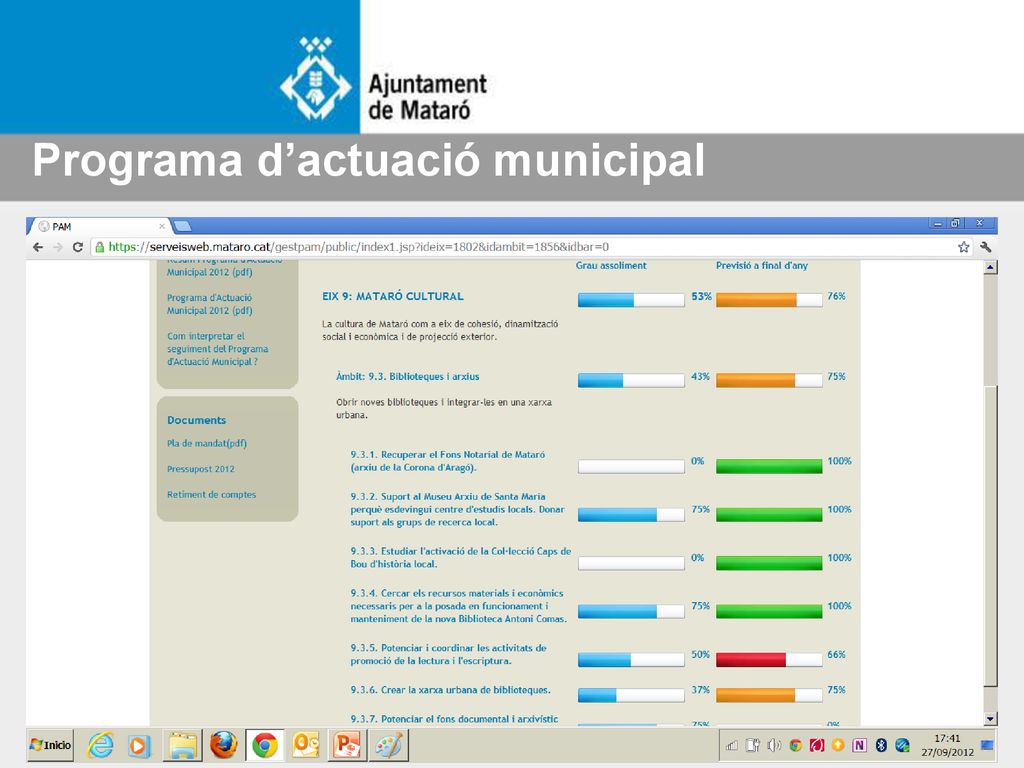Image resolution: width=1024 pixels, height=768 pixels.
Task: Restore down the browser window
Action: [x=955, y=223]
